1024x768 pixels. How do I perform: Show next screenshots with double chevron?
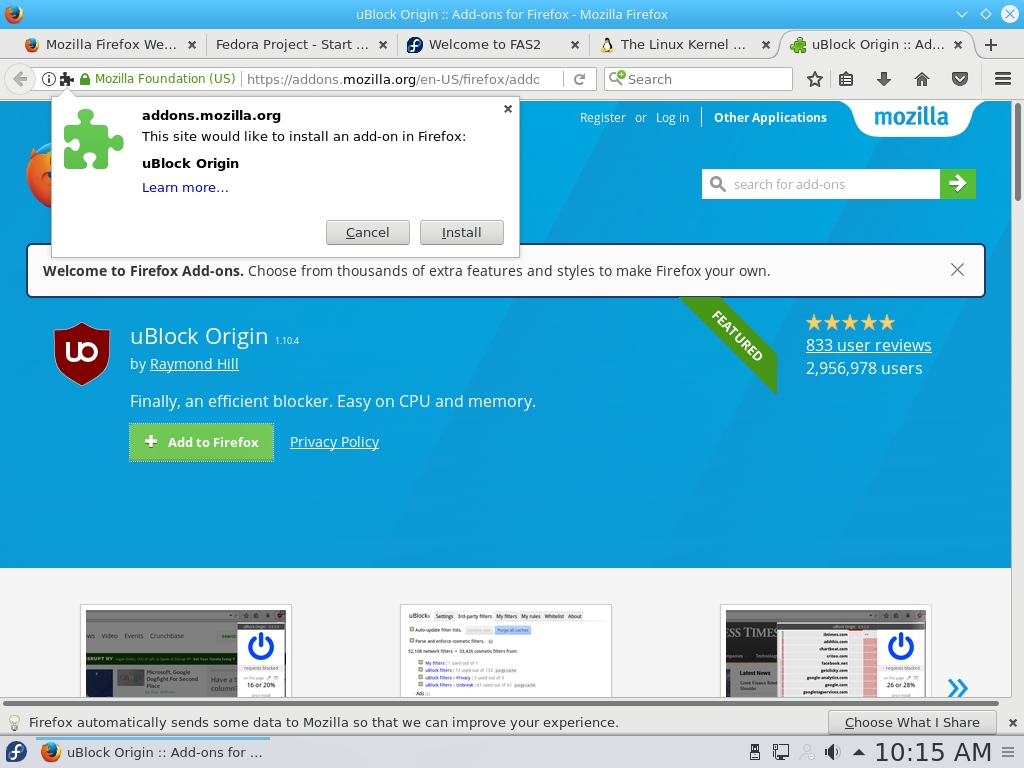coord(957,687)
